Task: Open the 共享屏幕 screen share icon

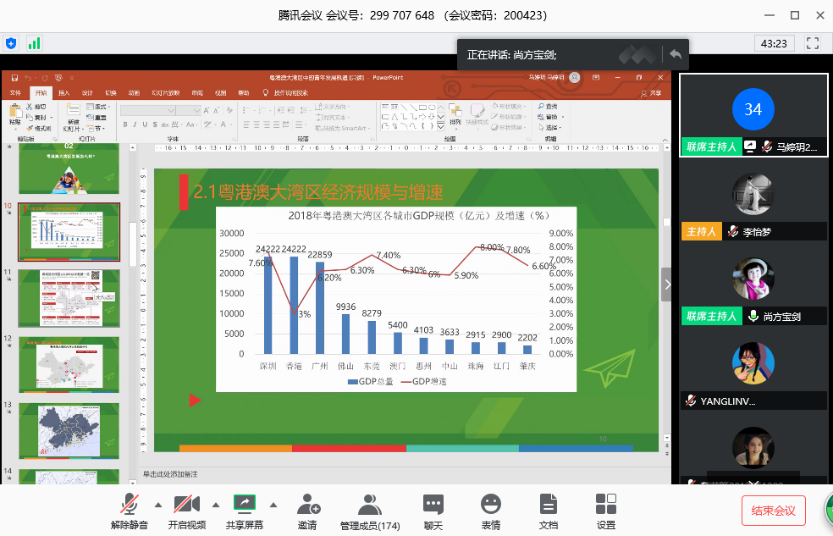Action: (x=244, y=504)
